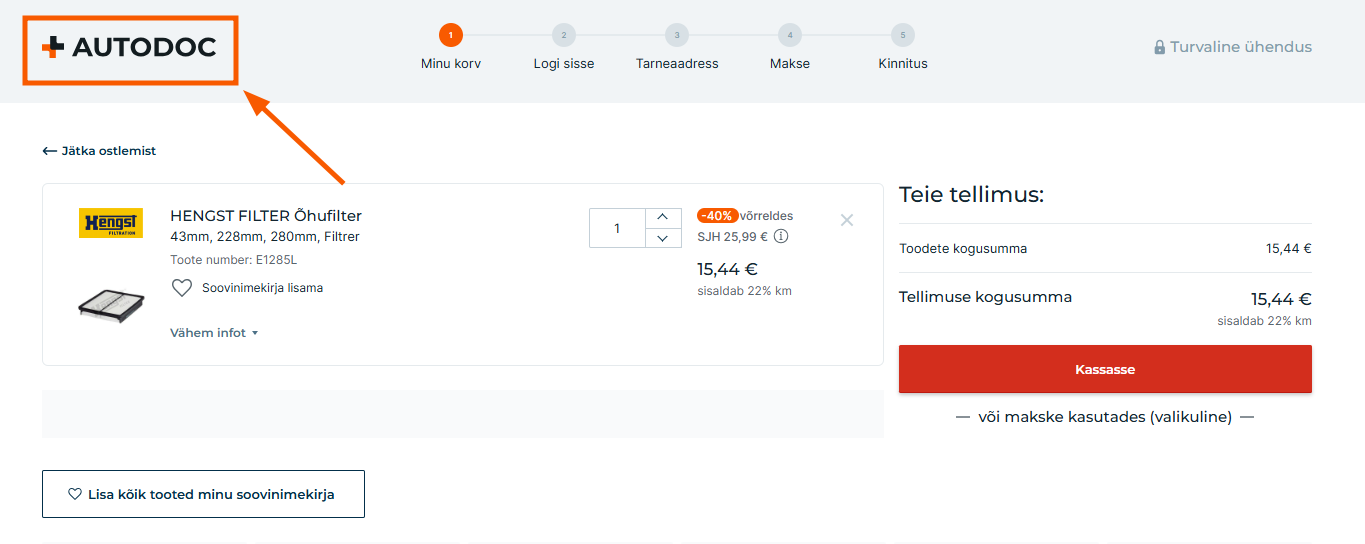Select step 4 Makse

(790, 36)
